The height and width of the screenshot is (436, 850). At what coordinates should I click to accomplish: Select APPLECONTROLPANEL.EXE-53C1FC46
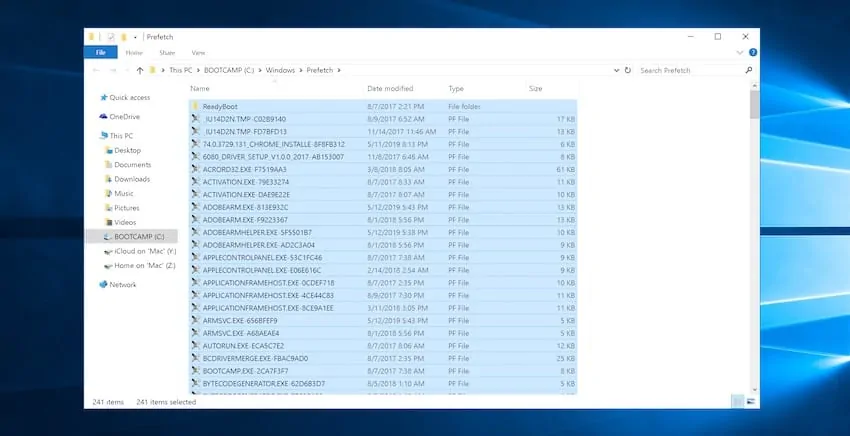click(383, 258)
